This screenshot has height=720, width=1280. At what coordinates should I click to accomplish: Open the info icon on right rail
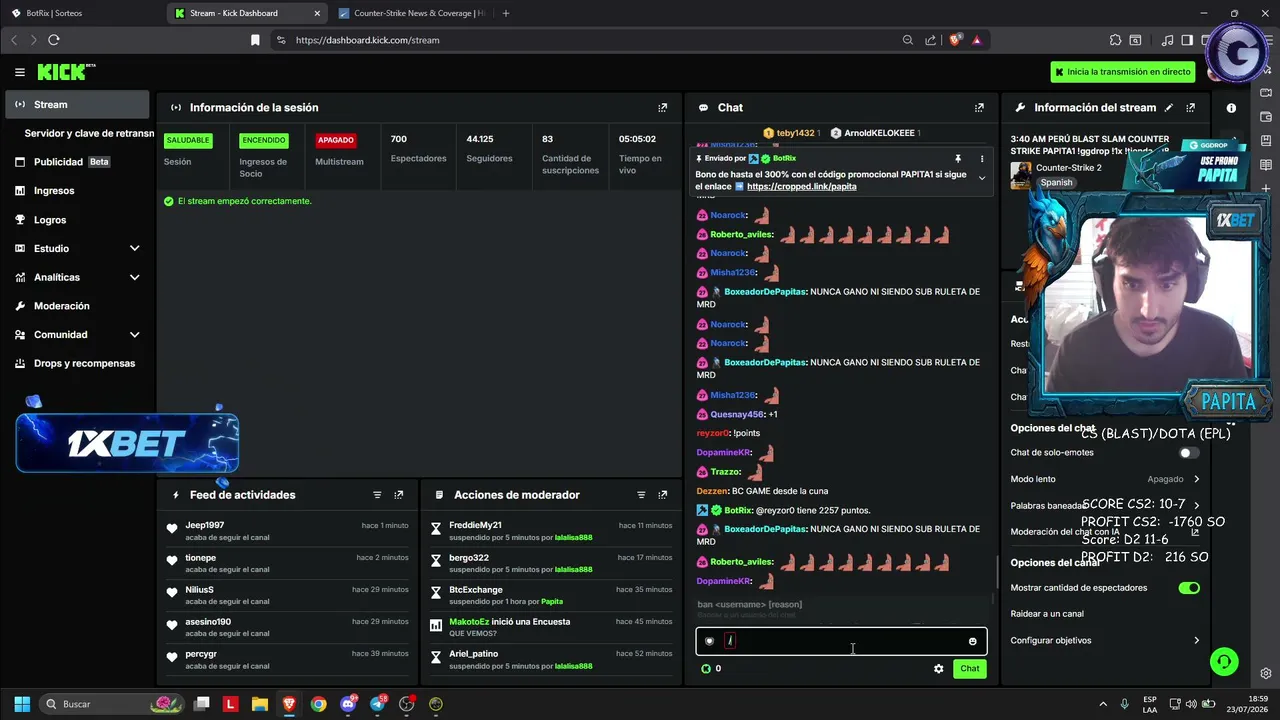click(1231, 108)
